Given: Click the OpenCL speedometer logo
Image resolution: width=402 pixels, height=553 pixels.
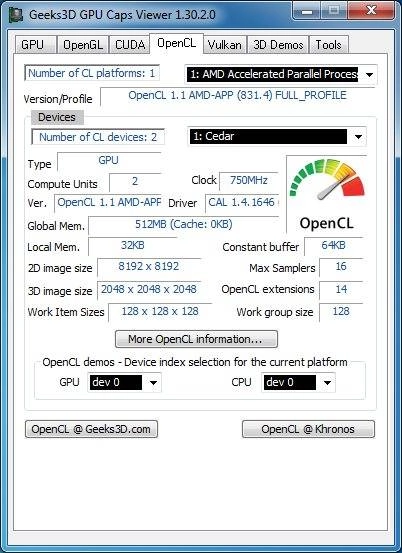Looking at the screenshot, I should pyautogui.click(x=327, y=194).
